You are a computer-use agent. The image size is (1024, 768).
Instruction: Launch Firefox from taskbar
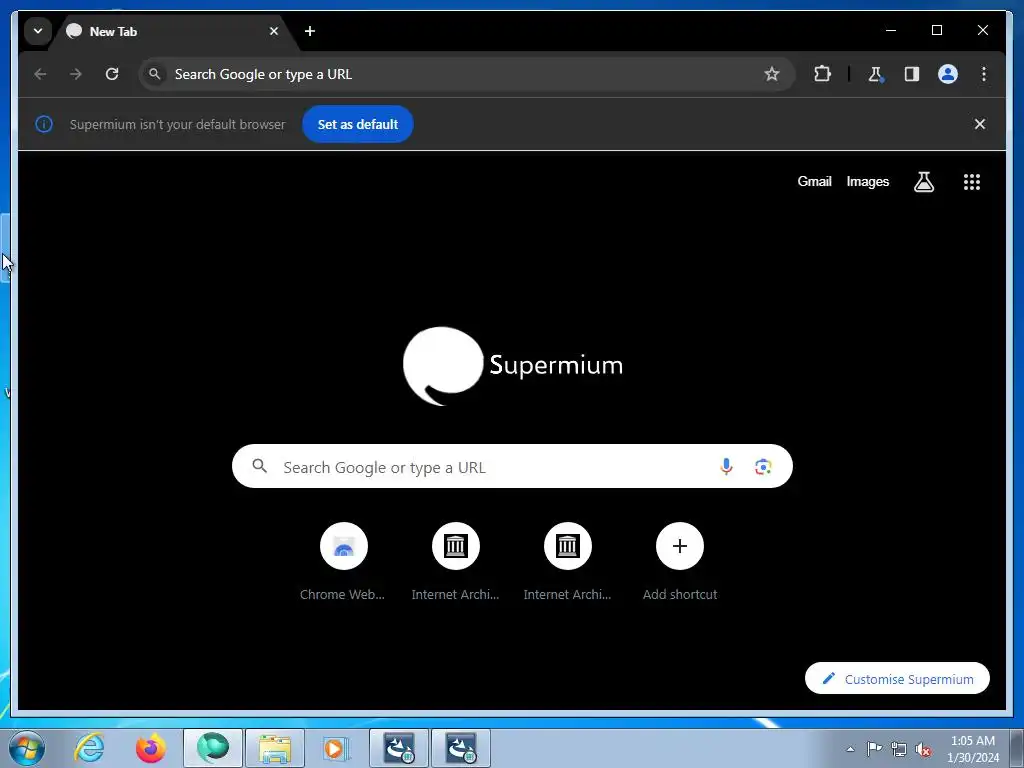coord(151,748)
